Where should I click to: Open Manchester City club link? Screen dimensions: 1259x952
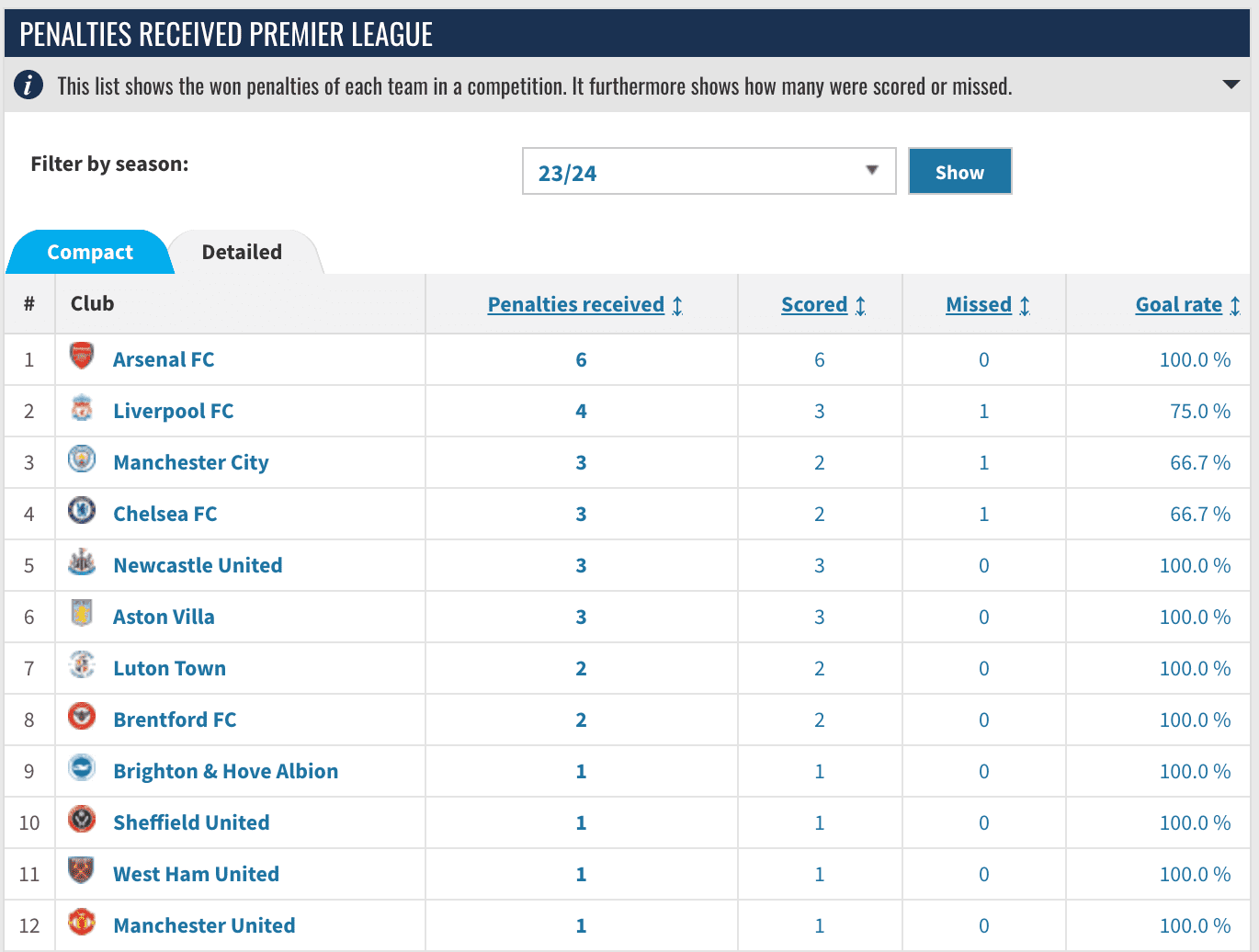[x=191, y=462]
